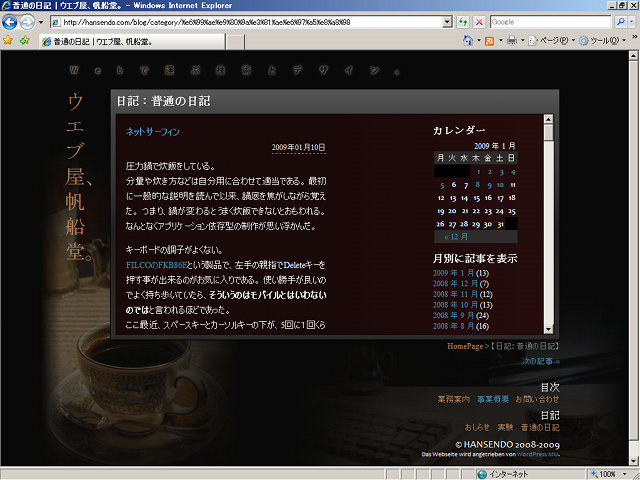Click the browser Back button
Screen dimensions: 640x480
pyautogui.click(x=11, y=22)
